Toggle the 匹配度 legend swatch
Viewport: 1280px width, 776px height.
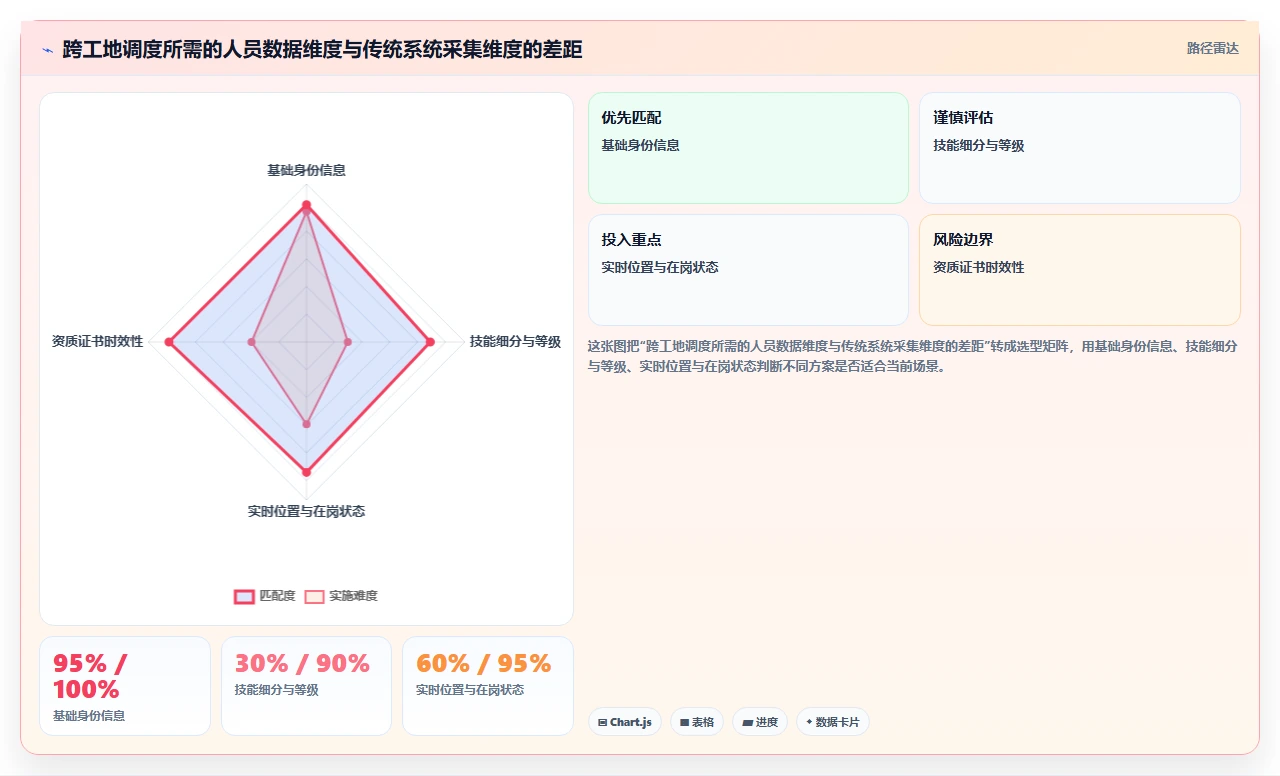(x=244, y=596)
